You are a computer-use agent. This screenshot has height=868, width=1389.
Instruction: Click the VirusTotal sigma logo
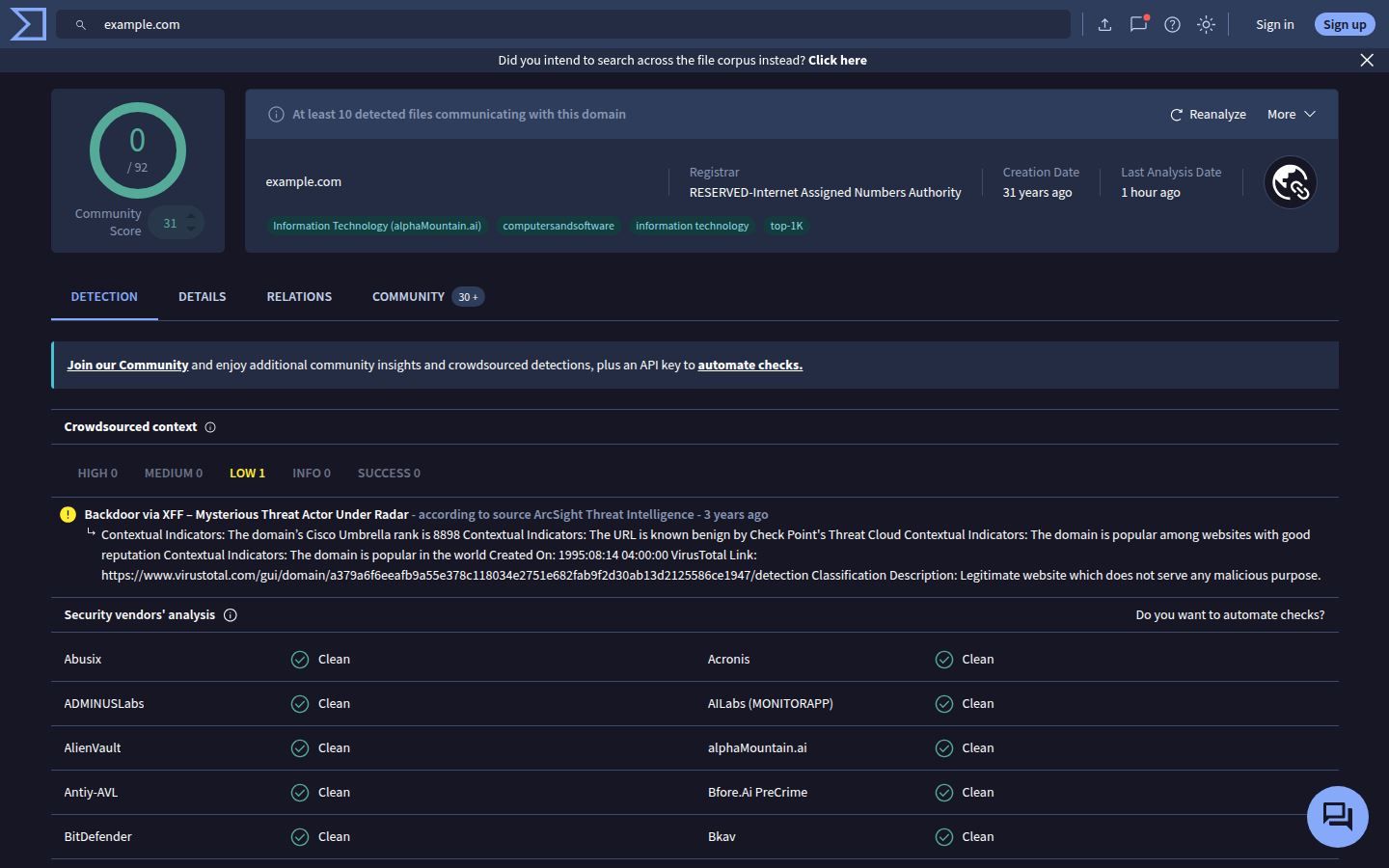coord(28,24)
